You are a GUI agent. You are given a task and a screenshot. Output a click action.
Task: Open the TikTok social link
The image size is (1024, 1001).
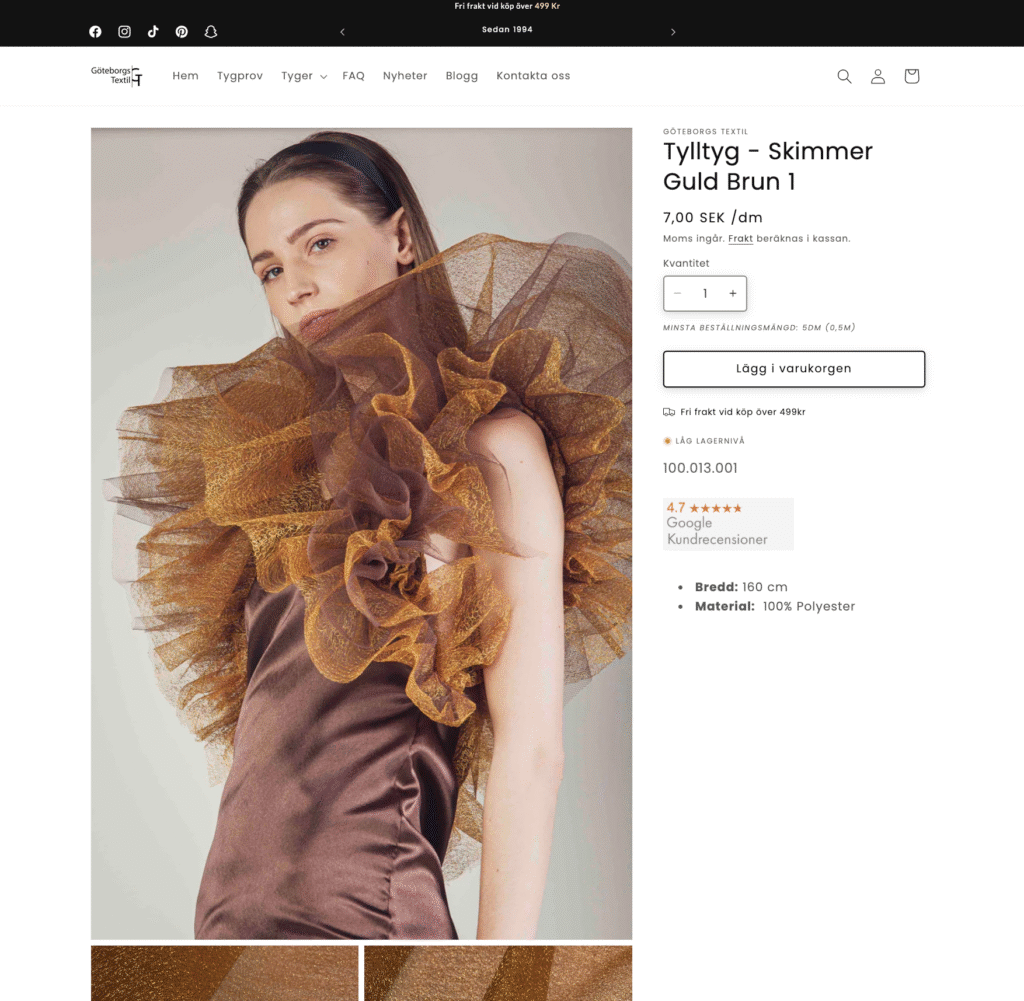pos(153,31)
